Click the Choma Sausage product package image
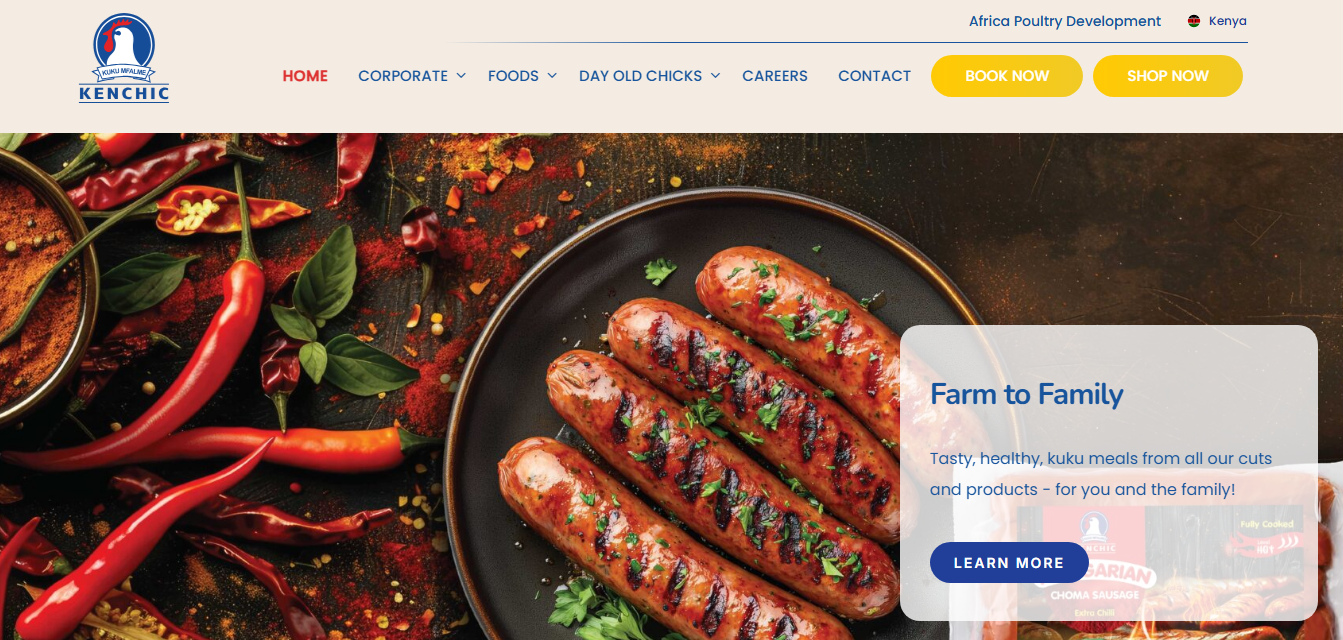The width and height of the screenshot is (1343, 640). click(1160, 565)
